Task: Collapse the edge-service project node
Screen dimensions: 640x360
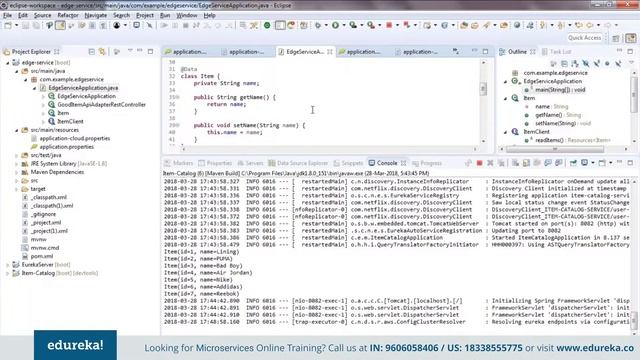Action: (x=8, y=63)
